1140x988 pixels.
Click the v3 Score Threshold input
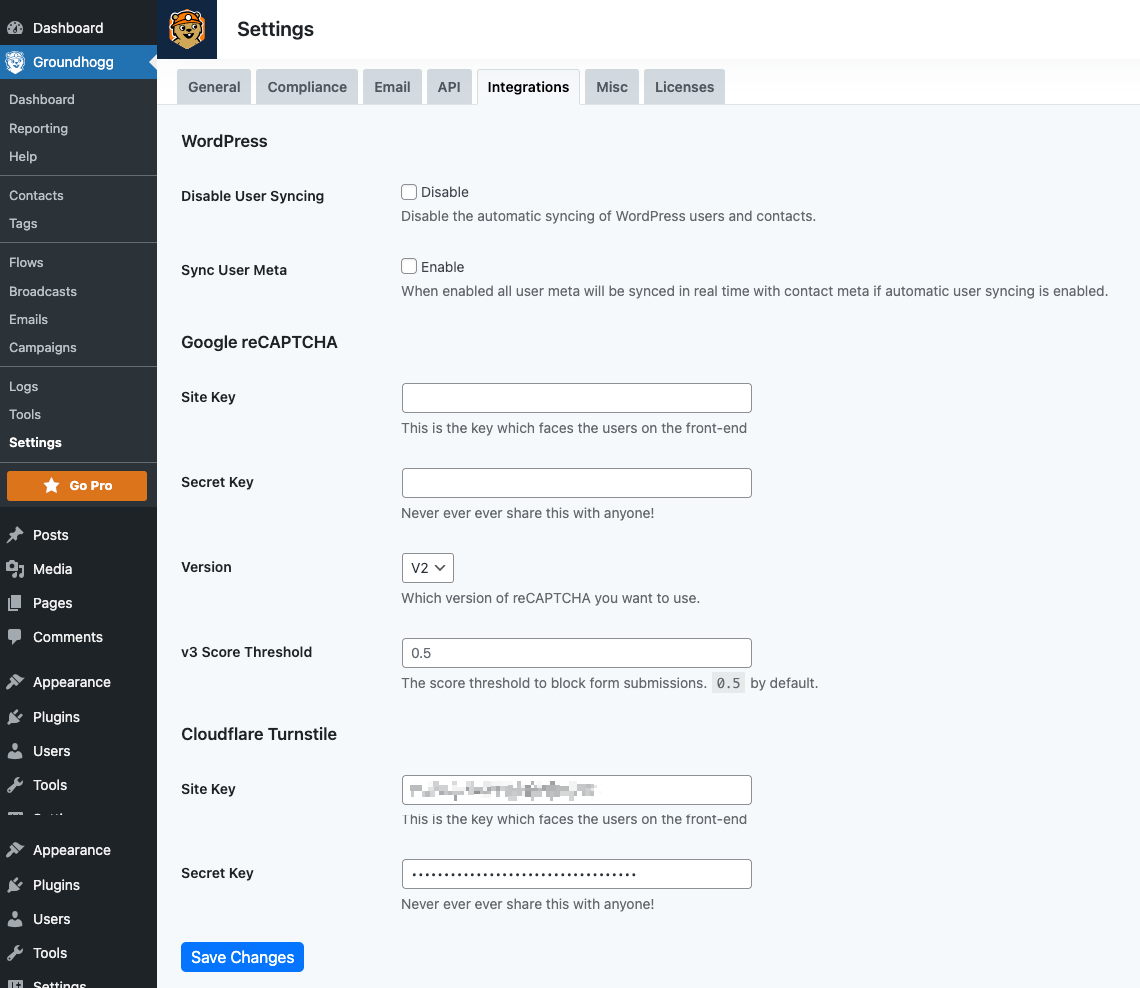point(577,653)
